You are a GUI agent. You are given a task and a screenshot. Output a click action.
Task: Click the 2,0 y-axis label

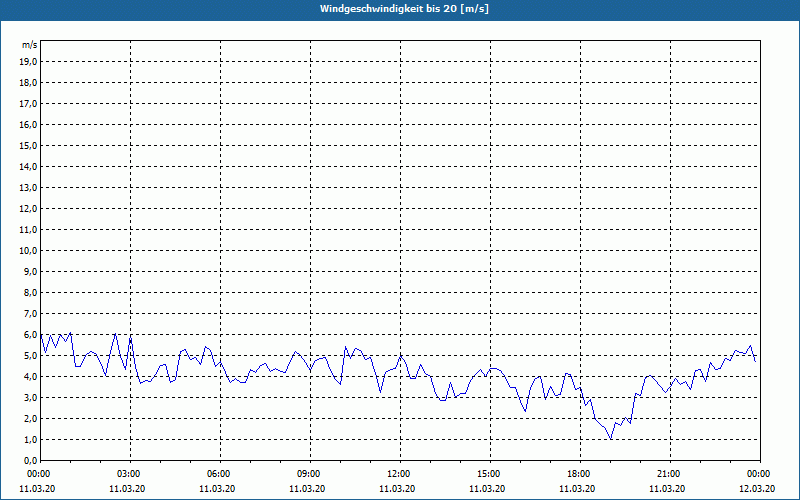[30, 419]
